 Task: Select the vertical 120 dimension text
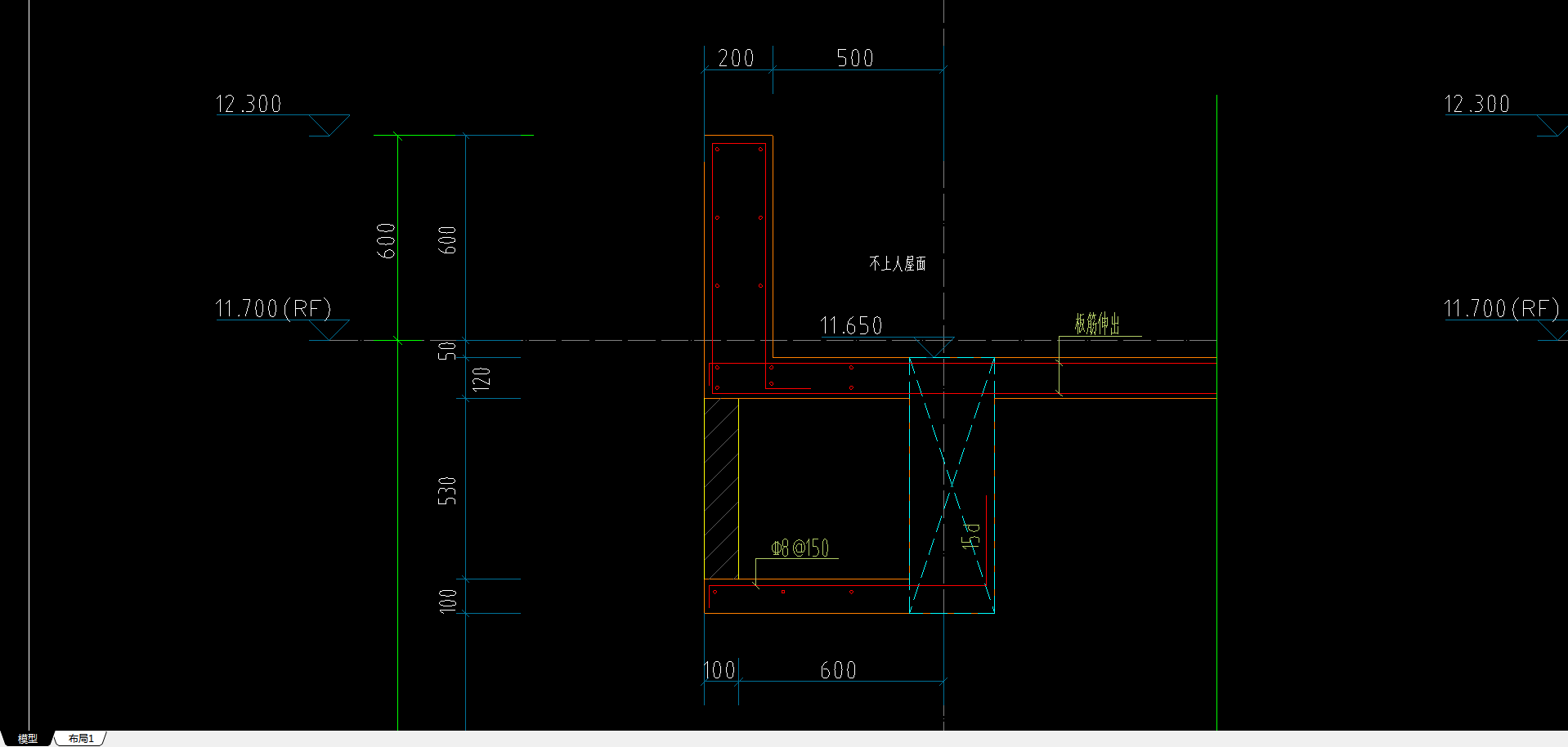click(482, 378)
